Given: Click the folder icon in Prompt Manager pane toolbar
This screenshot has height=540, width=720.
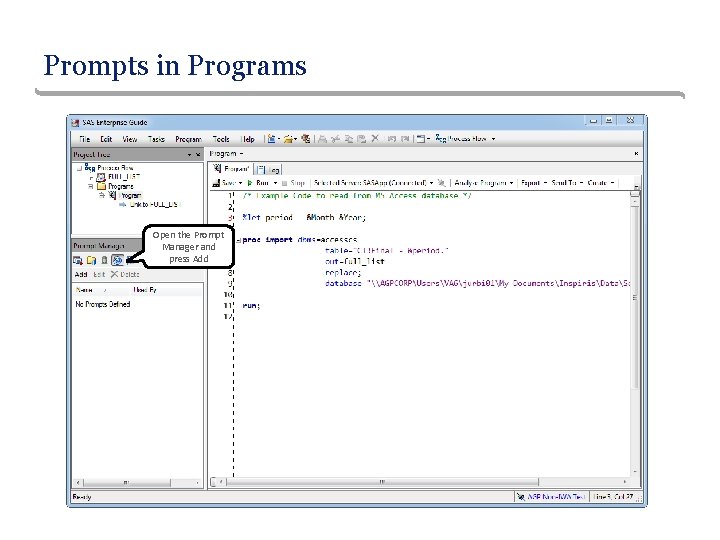Looking at the screenshot, I should [91, 260].
